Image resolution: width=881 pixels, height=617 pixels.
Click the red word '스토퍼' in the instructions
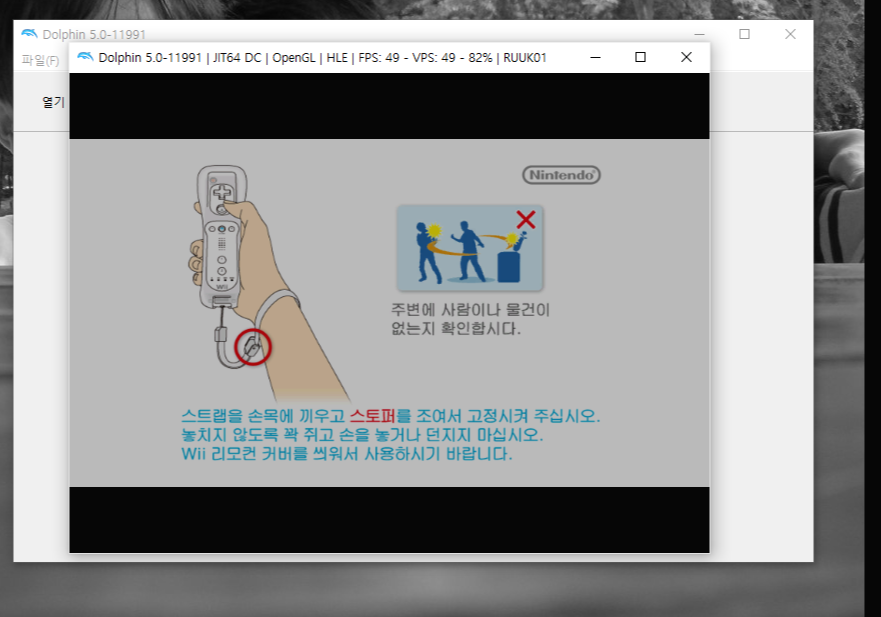click(x=373, y=416)
